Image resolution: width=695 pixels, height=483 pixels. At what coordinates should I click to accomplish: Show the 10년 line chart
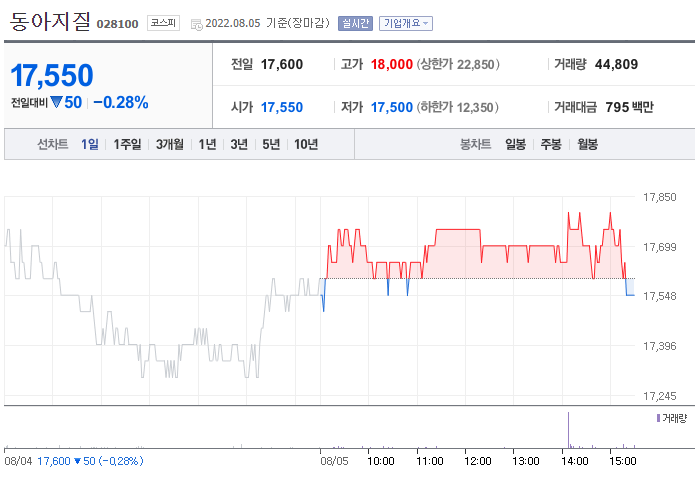[x=306, y=144]
